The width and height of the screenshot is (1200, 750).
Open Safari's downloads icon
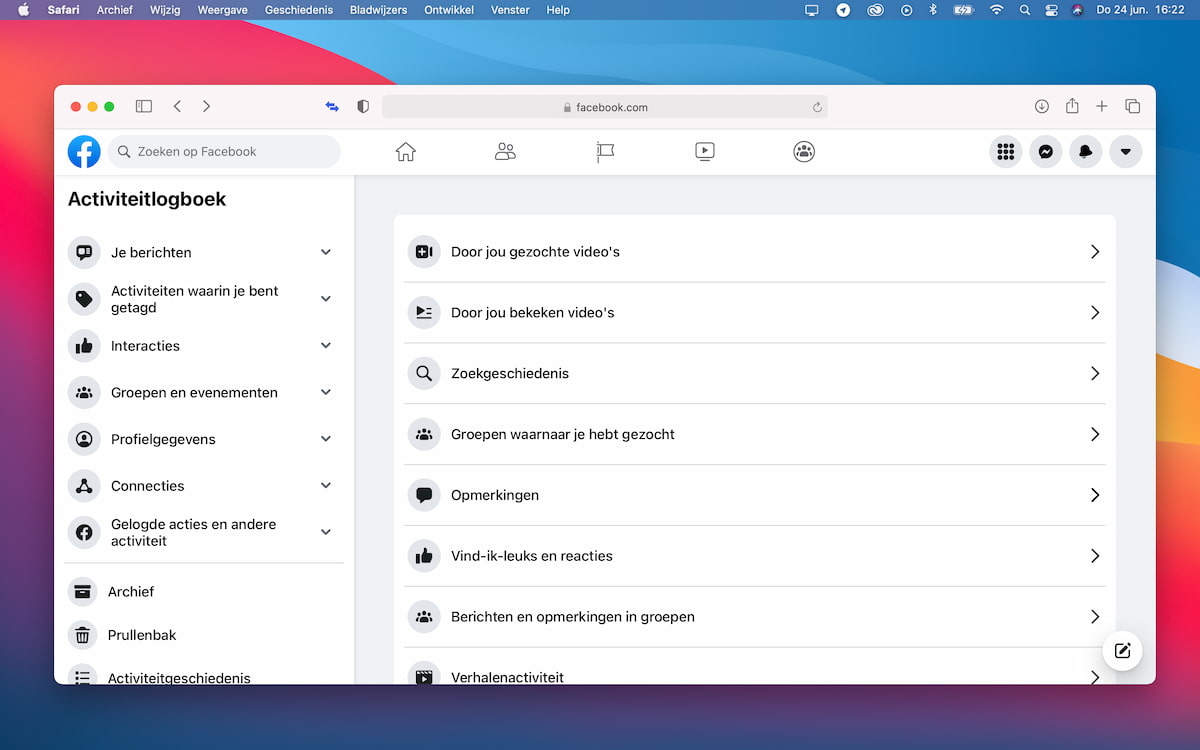click(x=1041, y=106)
